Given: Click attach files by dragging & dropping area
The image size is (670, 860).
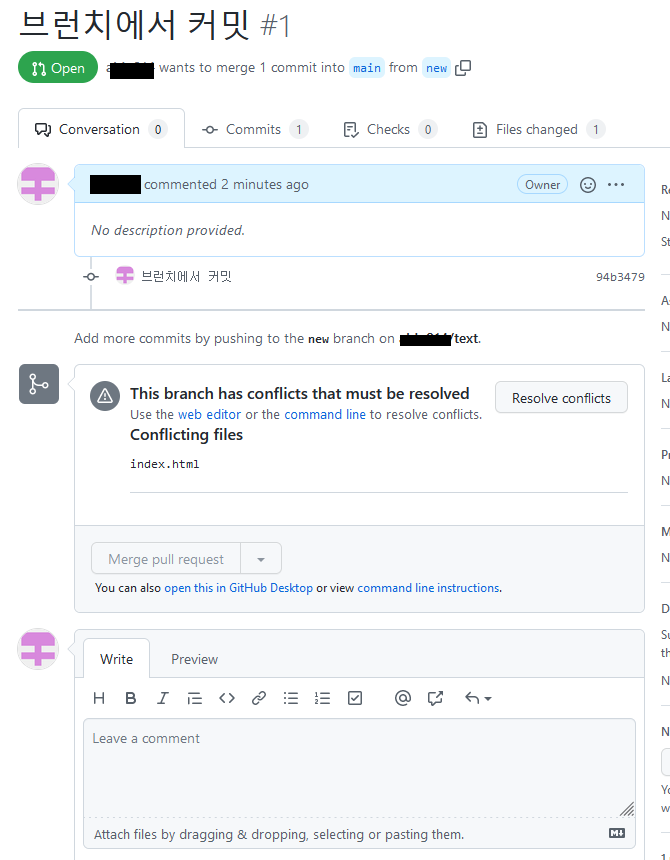Looking at the screenshot, I should pyautogui.click(x=359, y=833).
